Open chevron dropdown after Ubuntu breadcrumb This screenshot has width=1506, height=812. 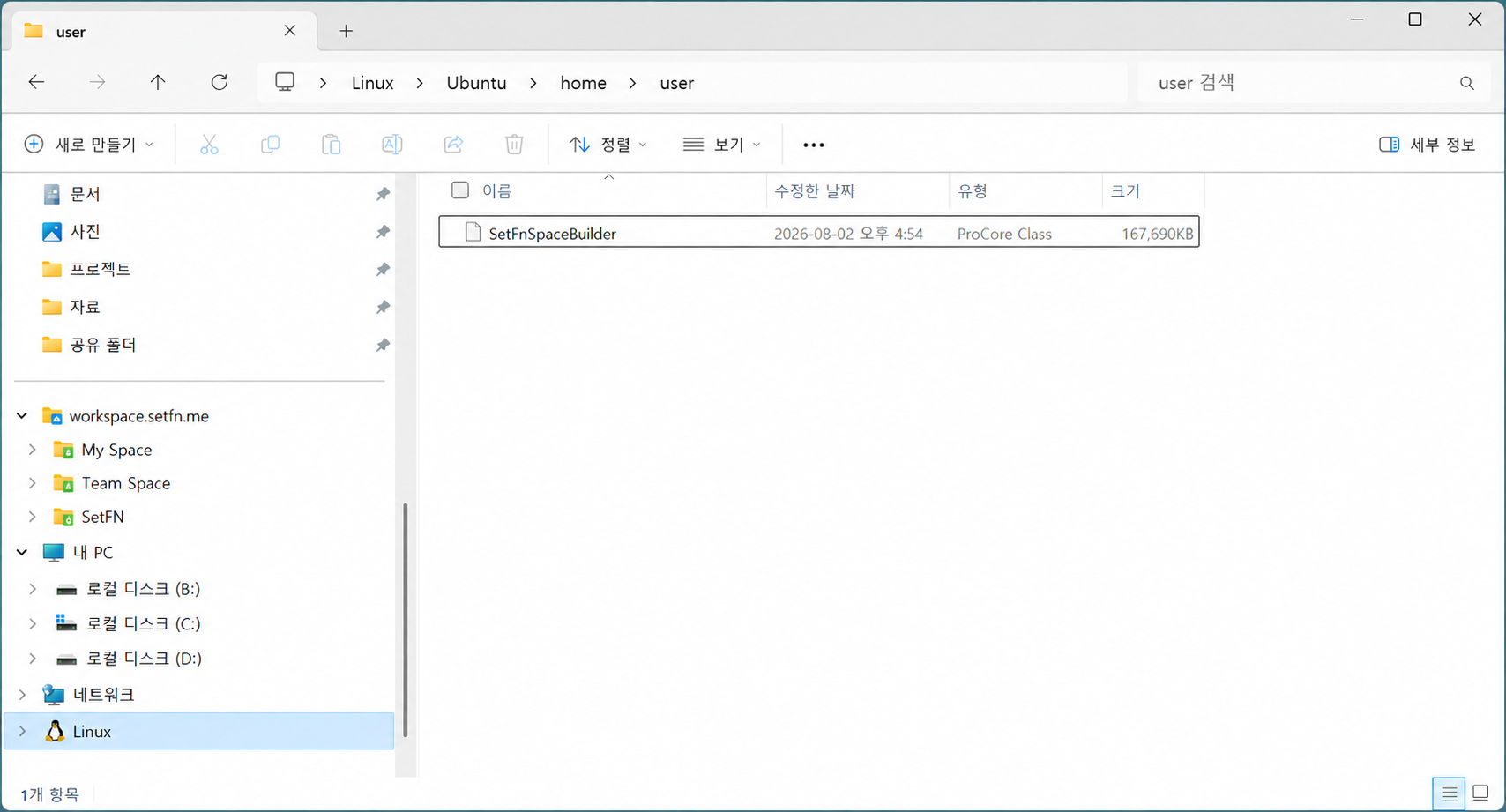click(x=533, y=83)
